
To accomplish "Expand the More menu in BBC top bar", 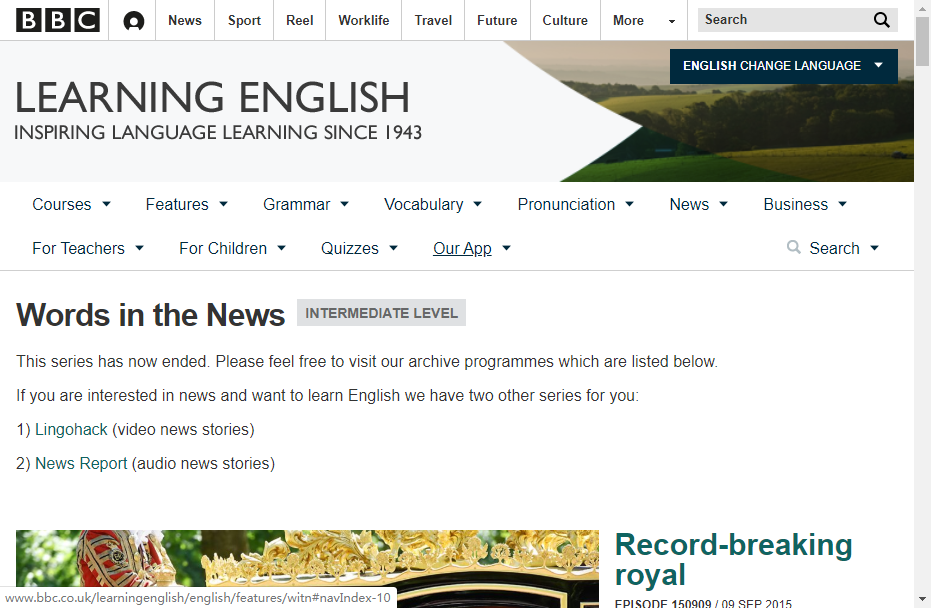I will point(644,20).
